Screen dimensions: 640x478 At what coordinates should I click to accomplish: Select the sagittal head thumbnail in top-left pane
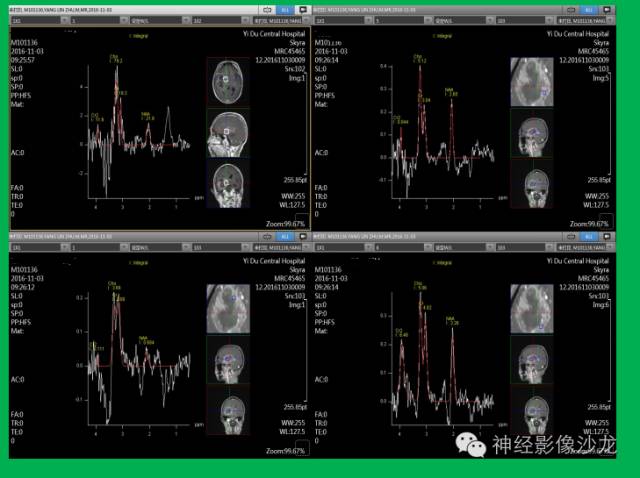(x=228, y=133)
